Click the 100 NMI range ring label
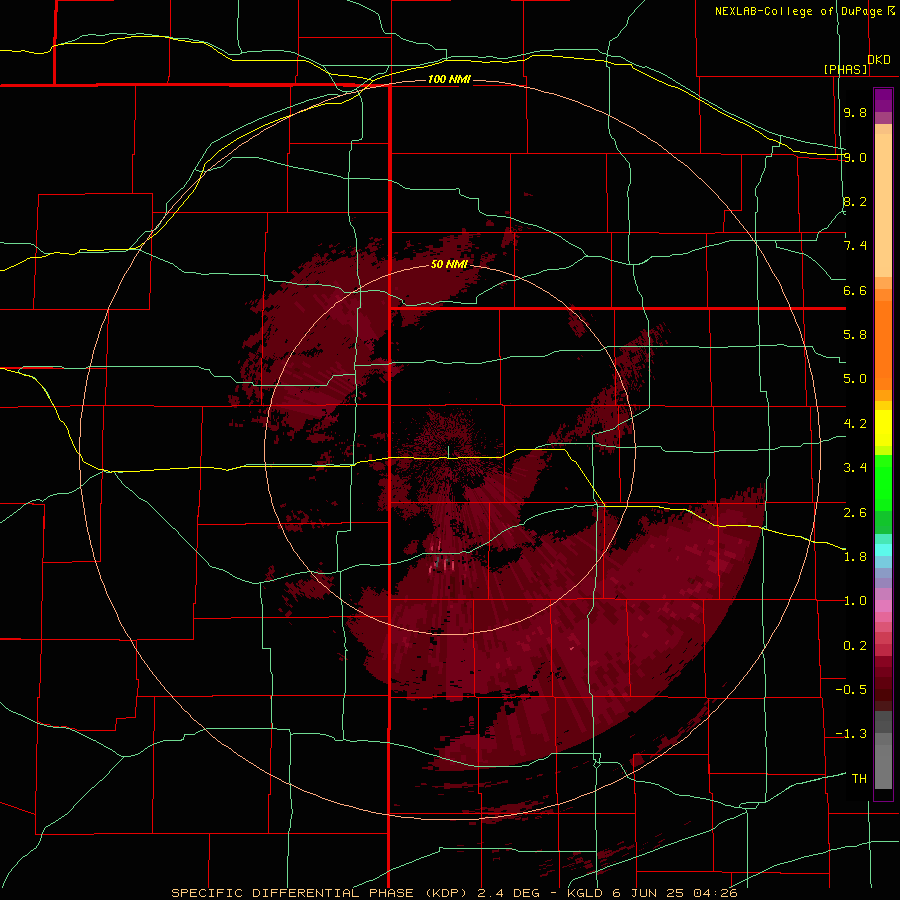Image resolution: width=900 pixels, height=900 pixels. pos(449,79)
